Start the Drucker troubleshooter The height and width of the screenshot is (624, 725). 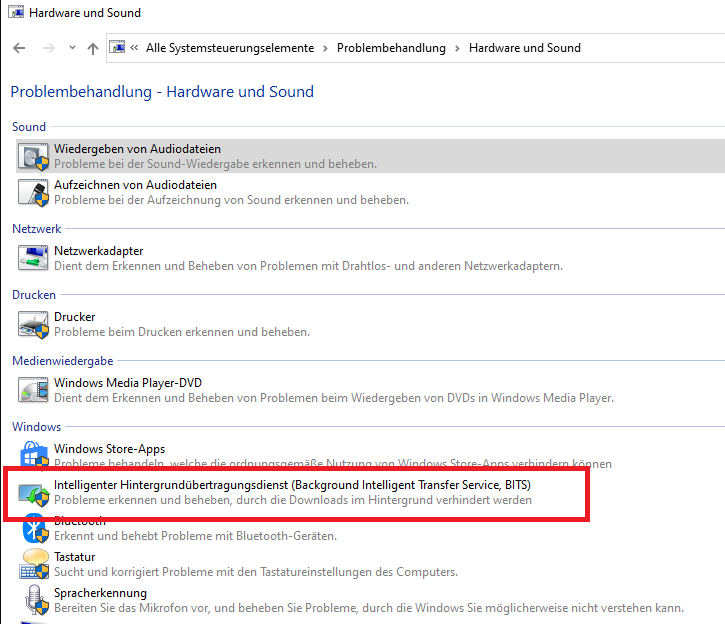(x=74, y=317)
